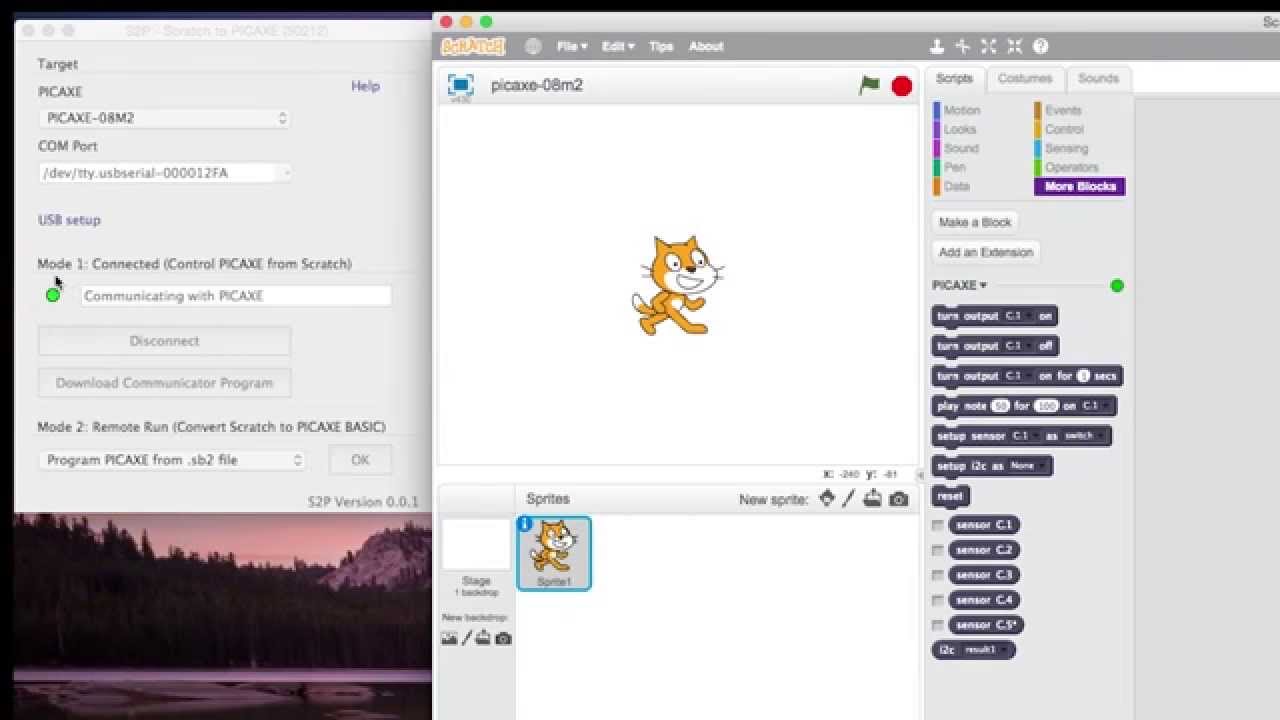
Task: Select the Control block category
Action: 1060,129
